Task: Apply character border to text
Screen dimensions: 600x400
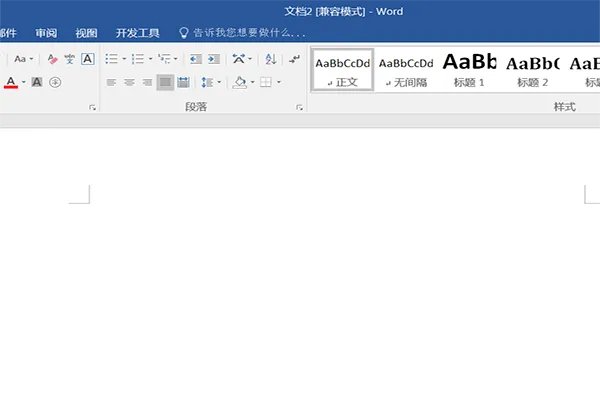Action: pos(87,59)
